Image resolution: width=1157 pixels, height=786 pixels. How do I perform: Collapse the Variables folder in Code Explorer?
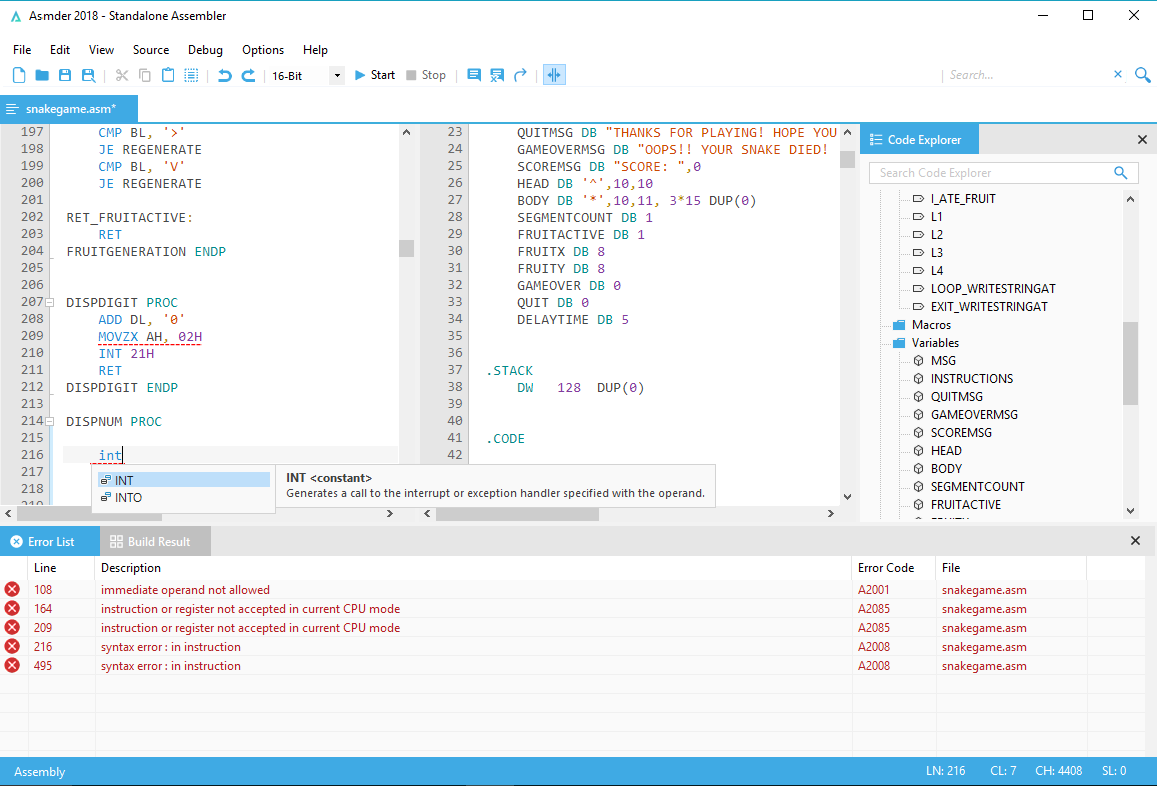coord(898,343)
